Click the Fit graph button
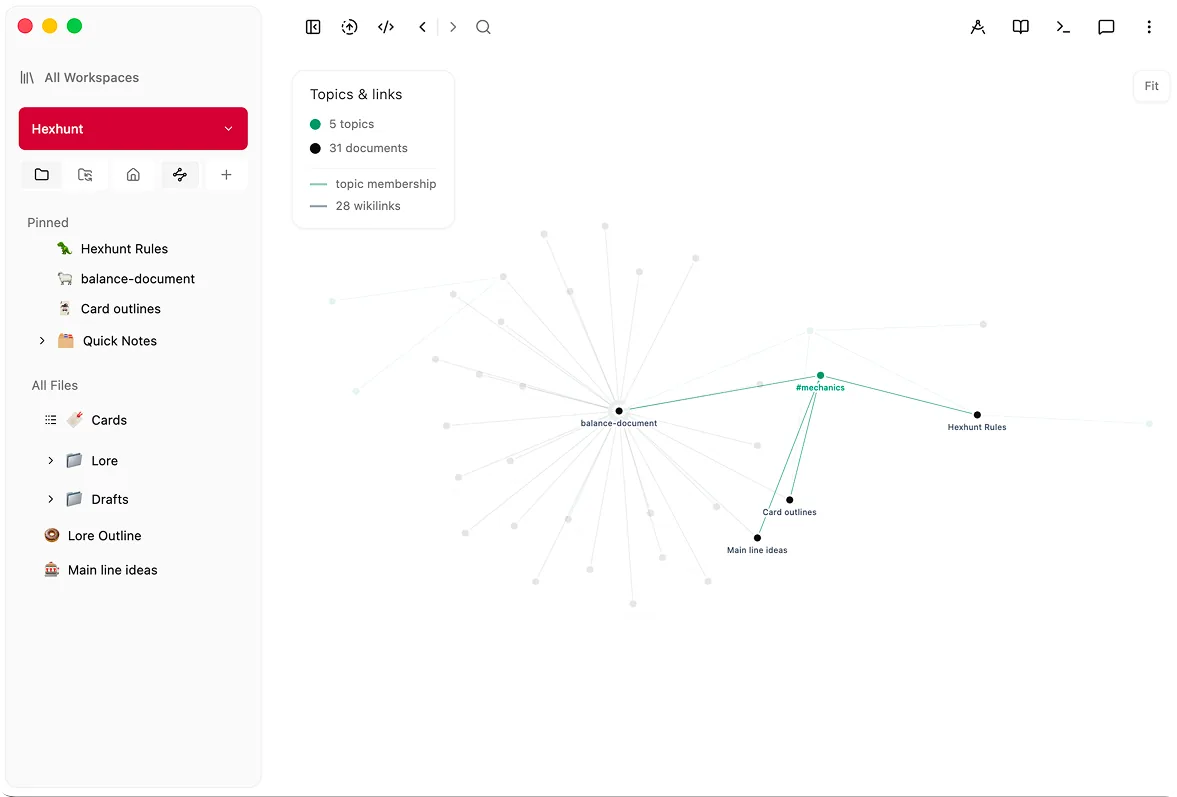Image resolution: width=1177 pixels, height=797 pixels. 1151,86
